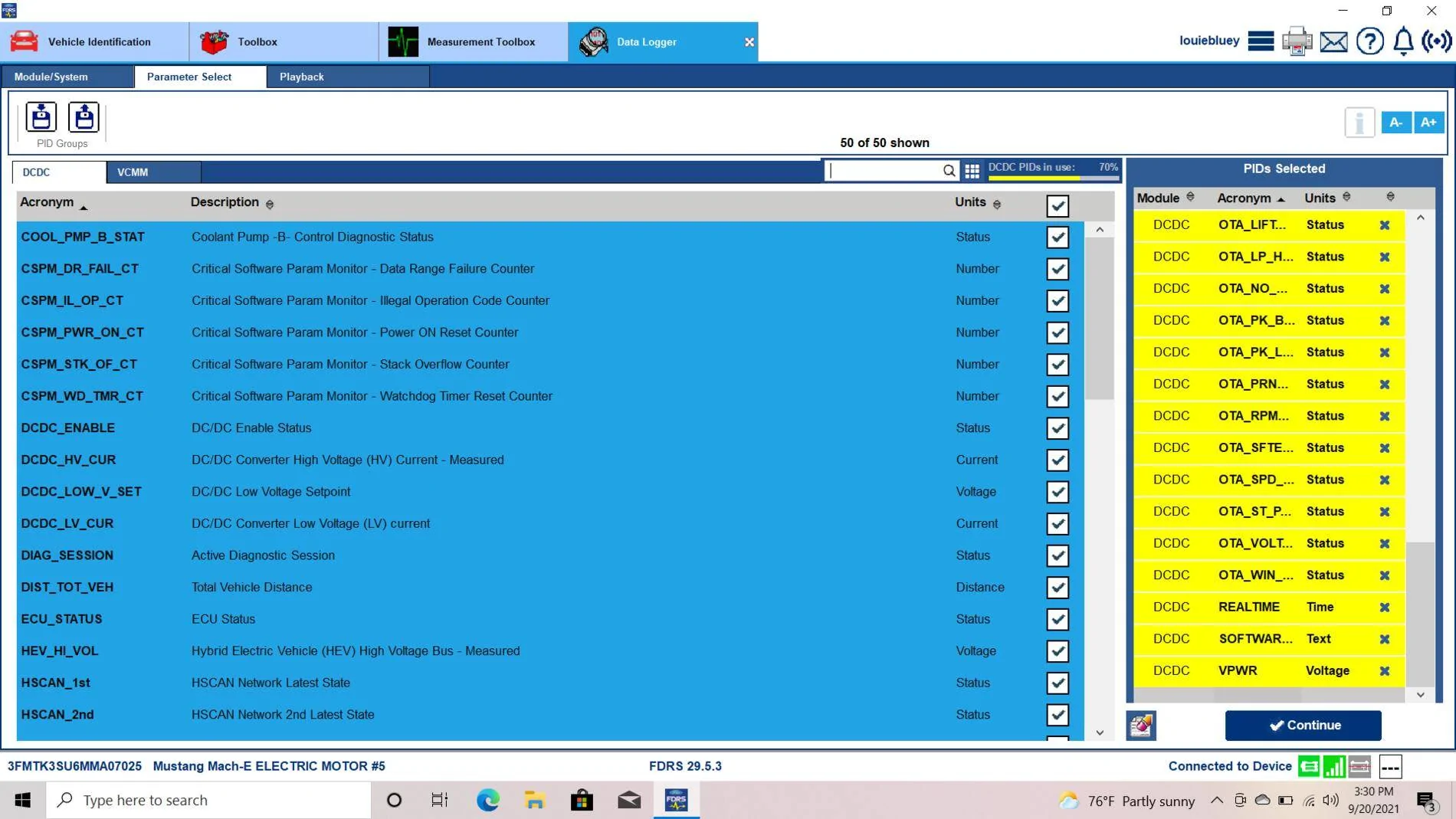The image size is (1456, 819).
Task: Click Windows Start button
Action: 23,801
